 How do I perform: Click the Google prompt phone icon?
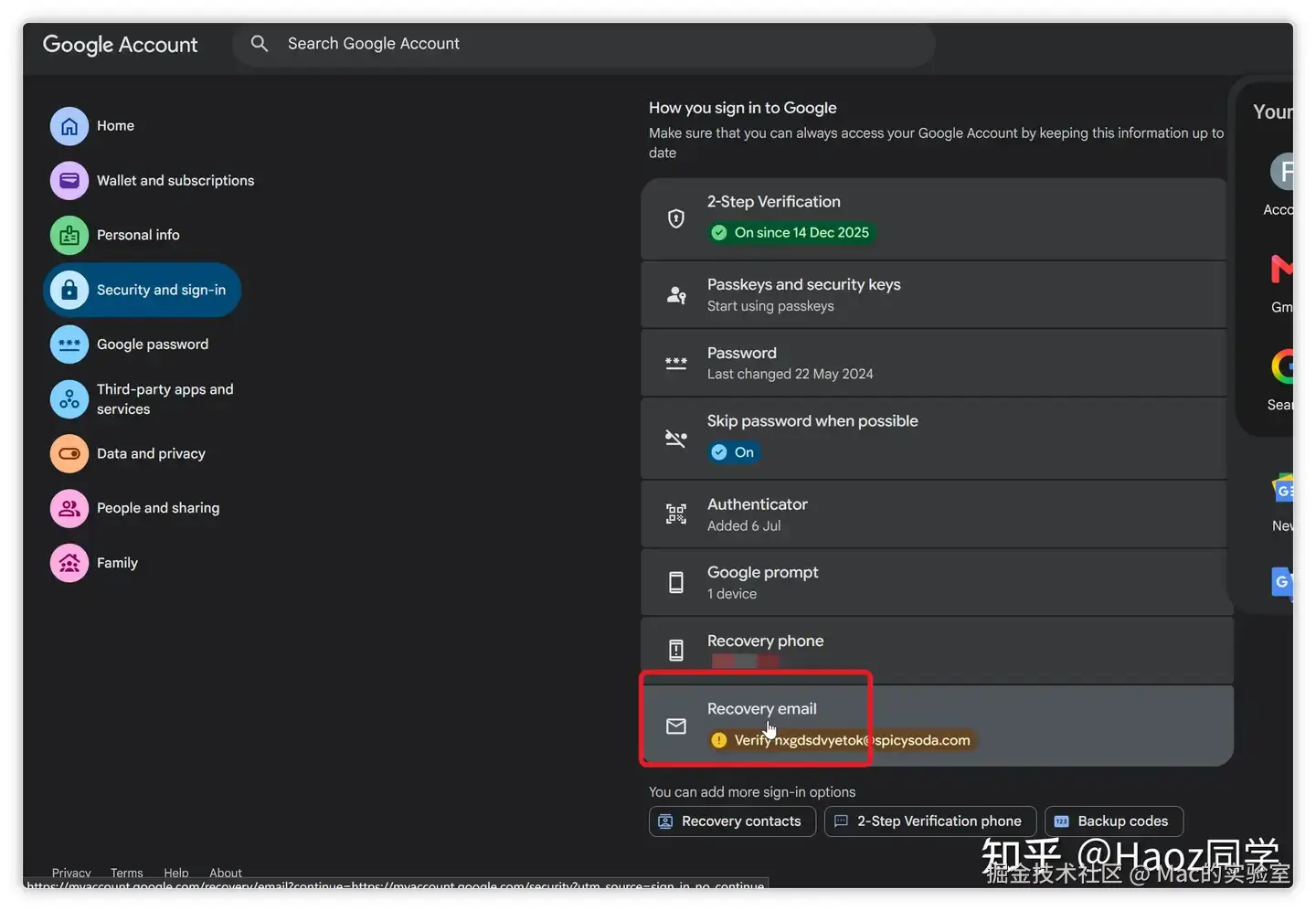[x=676, y=583]
